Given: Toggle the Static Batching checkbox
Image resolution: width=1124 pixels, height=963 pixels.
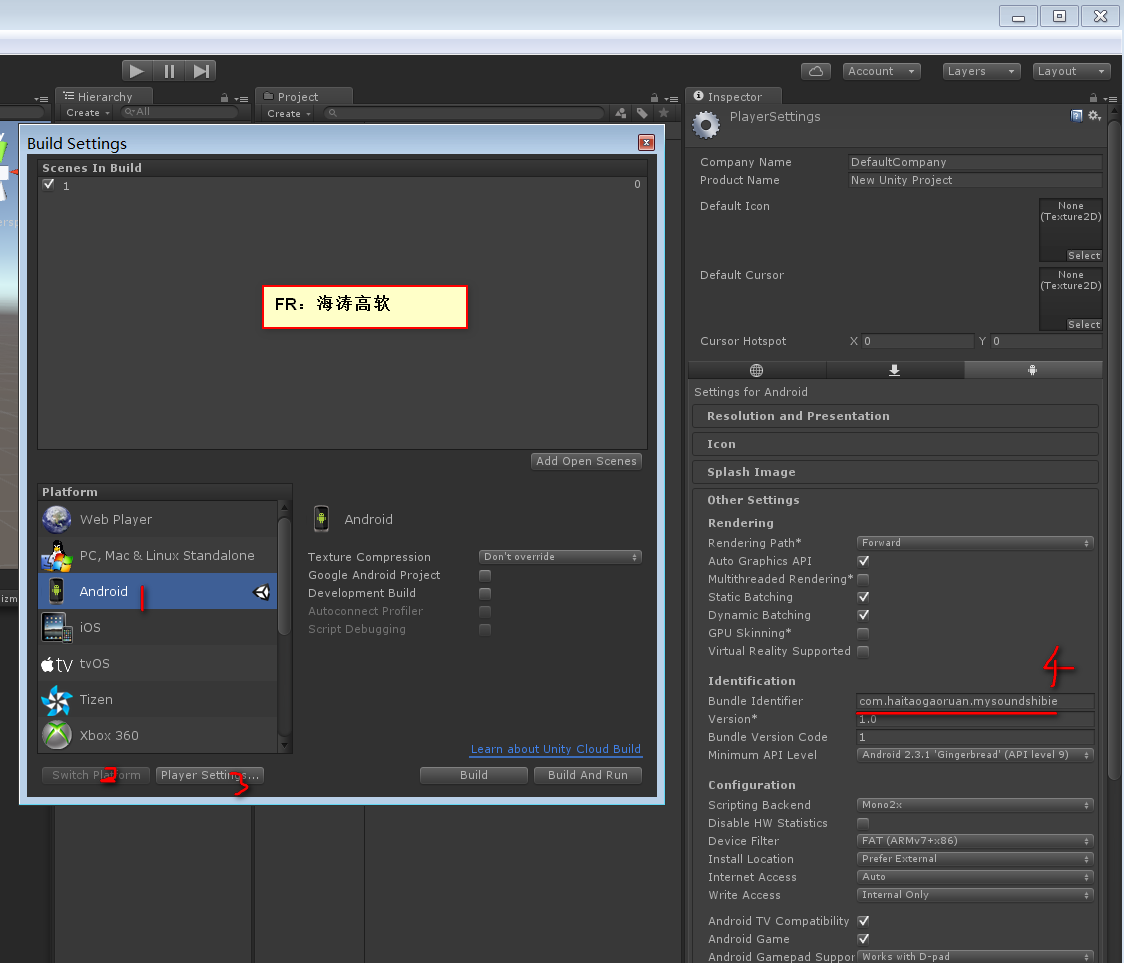Looking at the screenshot, I should (863, 597).
